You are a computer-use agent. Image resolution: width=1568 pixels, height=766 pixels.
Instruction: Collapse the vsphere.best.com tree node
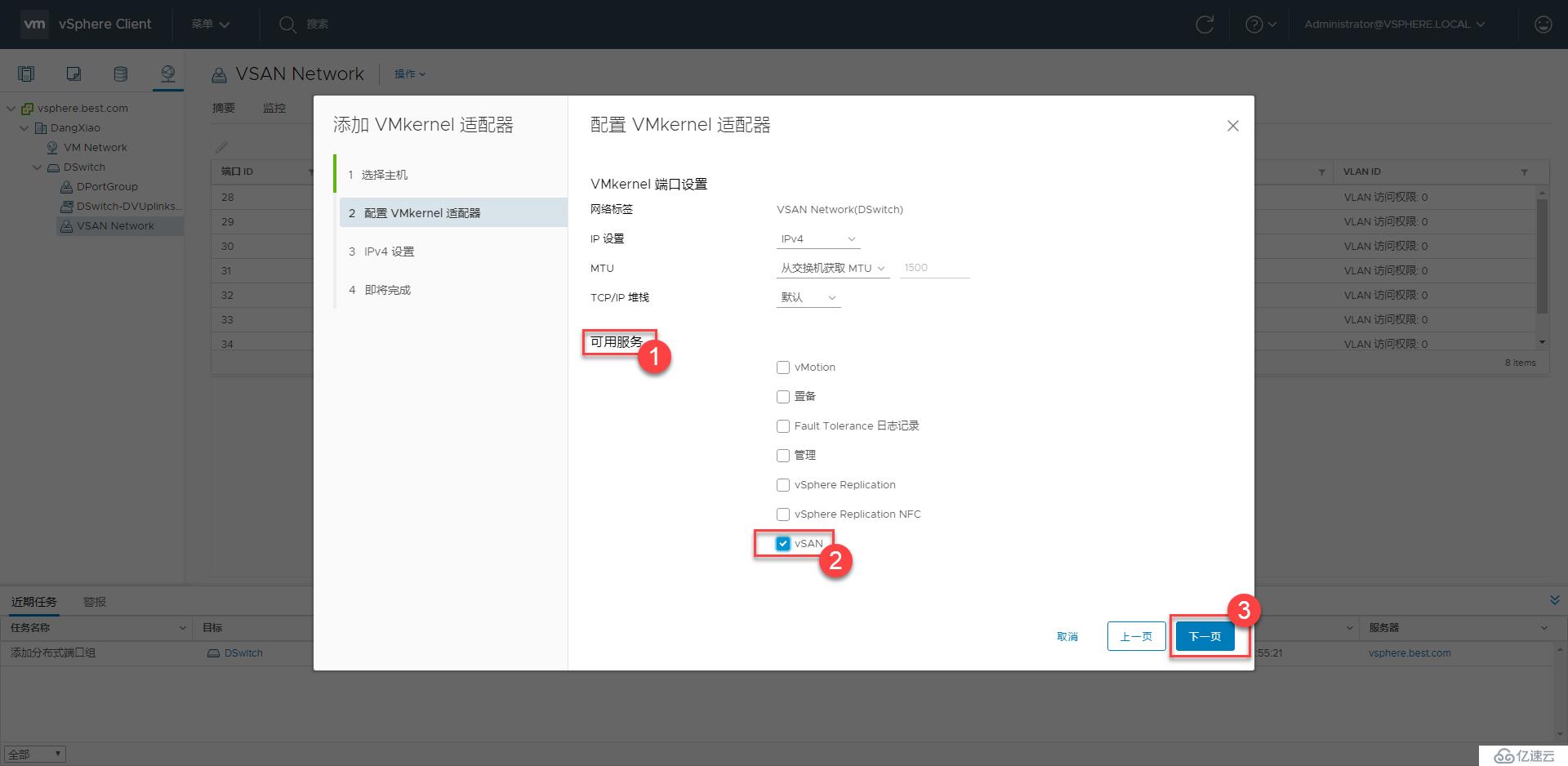click(11, 108)
